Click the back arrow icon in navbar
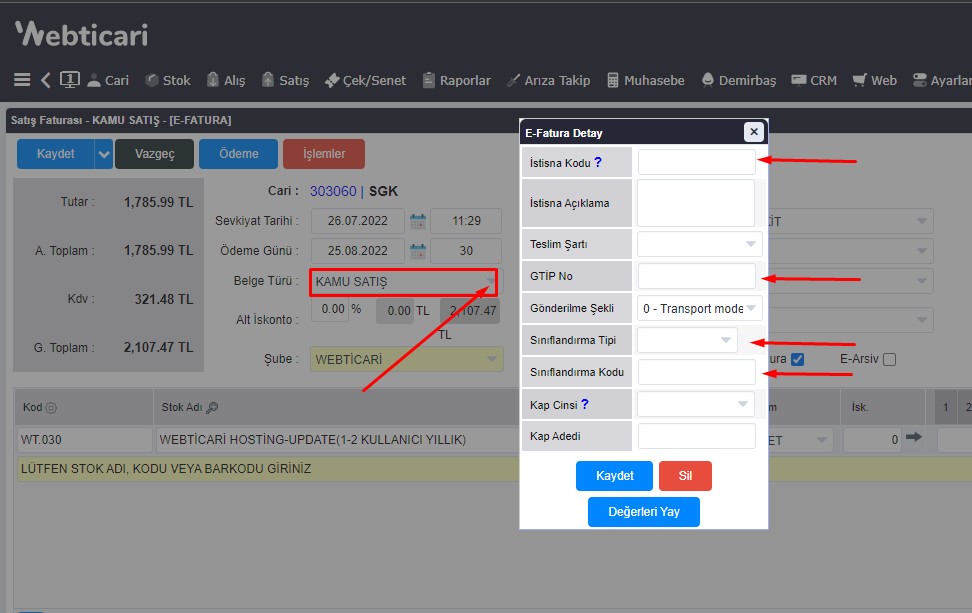 (x=46, y=80)
